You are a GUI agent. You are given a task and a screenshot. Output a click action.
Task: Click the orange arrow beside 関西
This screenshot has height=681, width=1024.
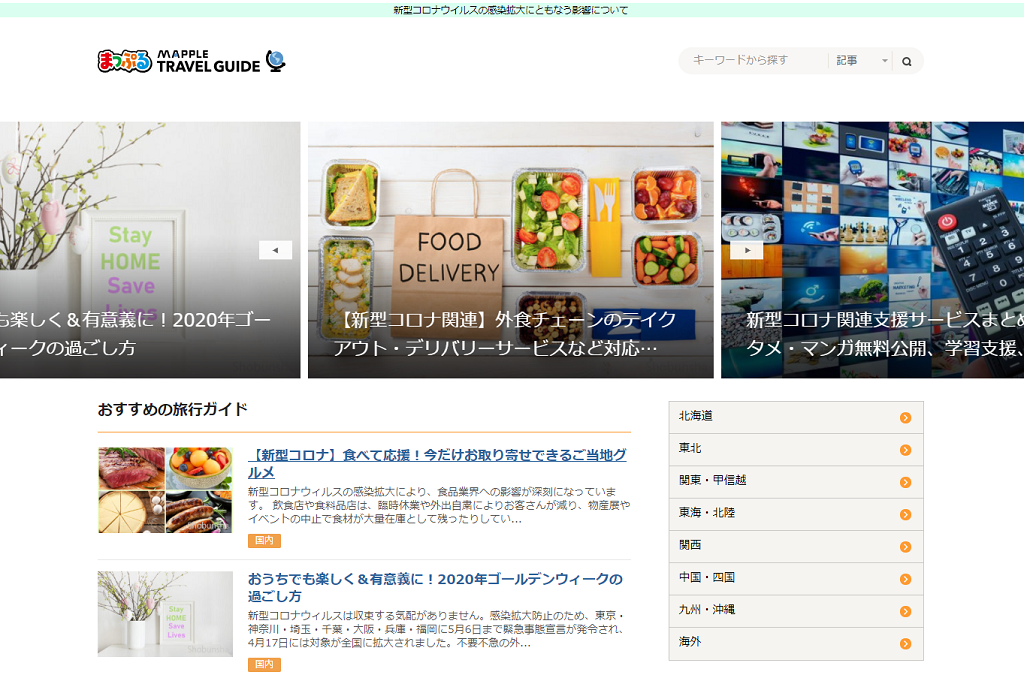[x=905, y=547]
